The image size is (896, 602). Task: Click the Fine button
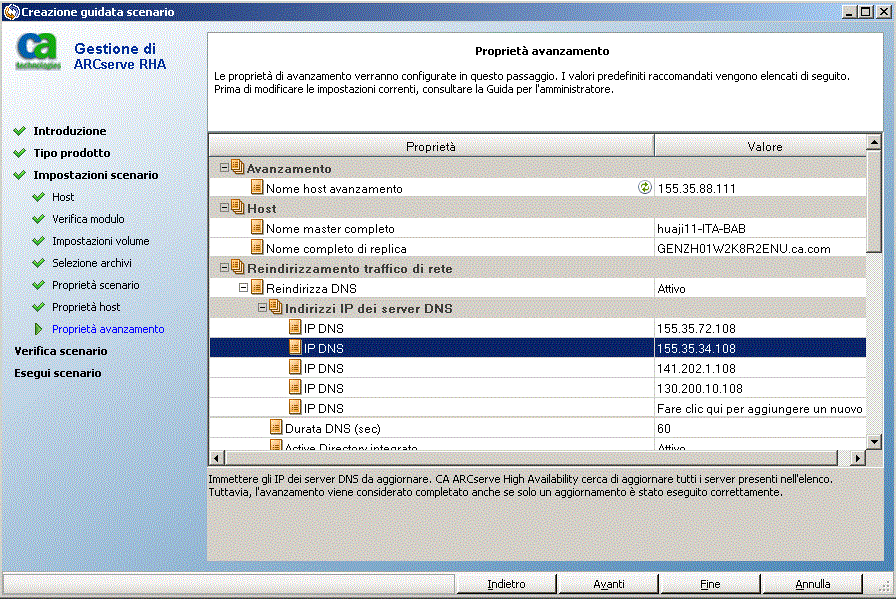[710, 584]
